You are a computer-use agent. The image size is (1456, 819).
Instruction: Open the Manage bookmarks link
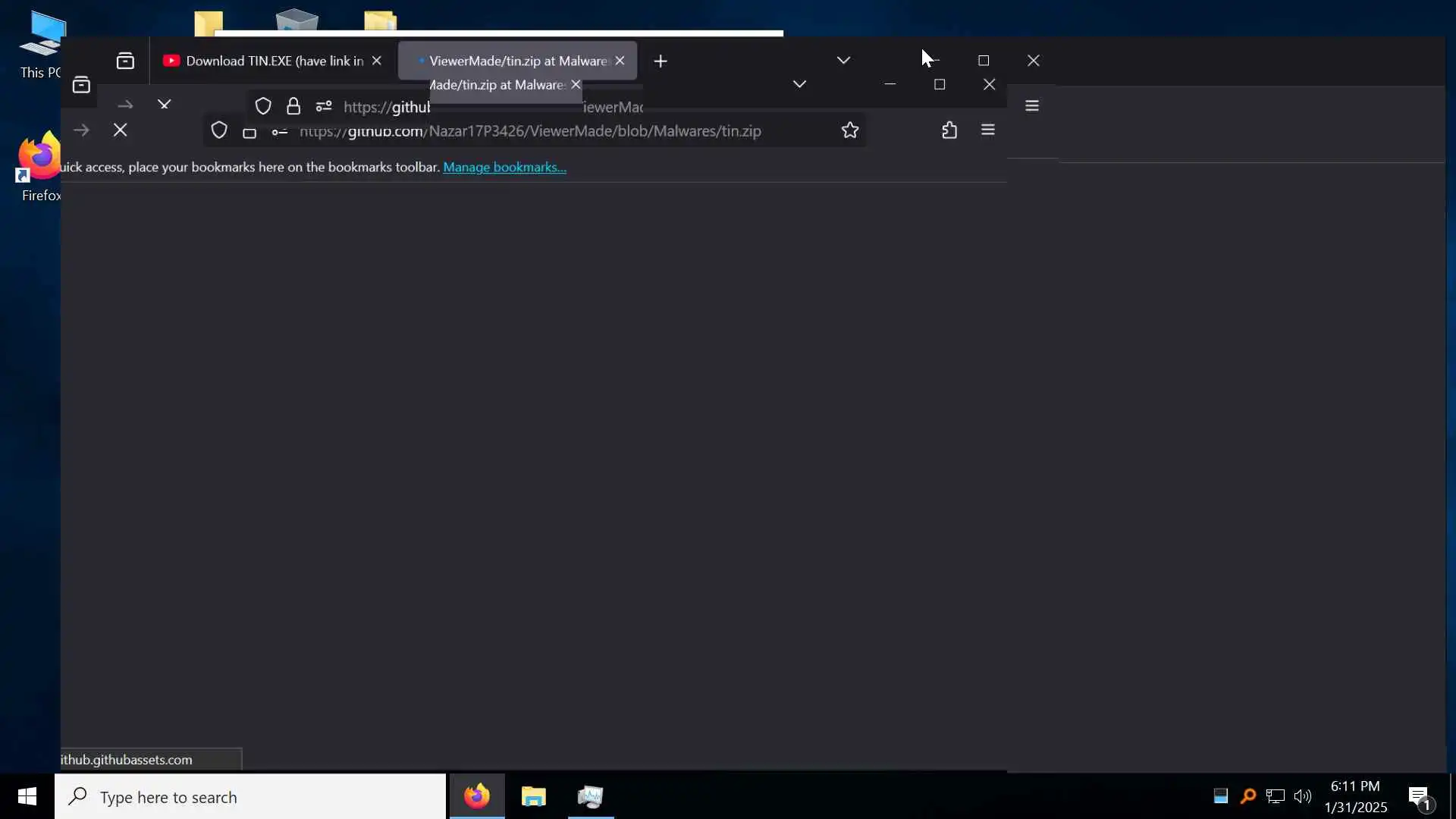coord(504,167)
